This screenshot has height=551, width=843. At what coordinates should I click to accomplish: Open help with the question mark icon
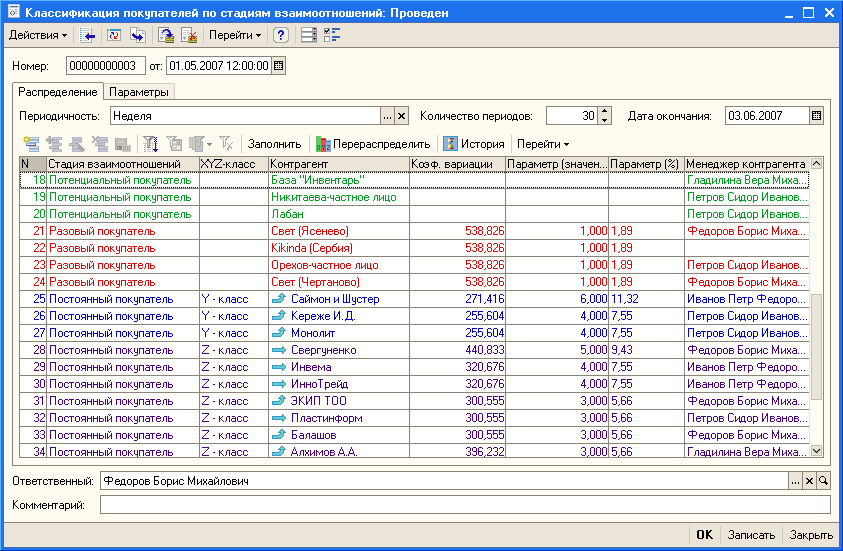click(281, 35)
